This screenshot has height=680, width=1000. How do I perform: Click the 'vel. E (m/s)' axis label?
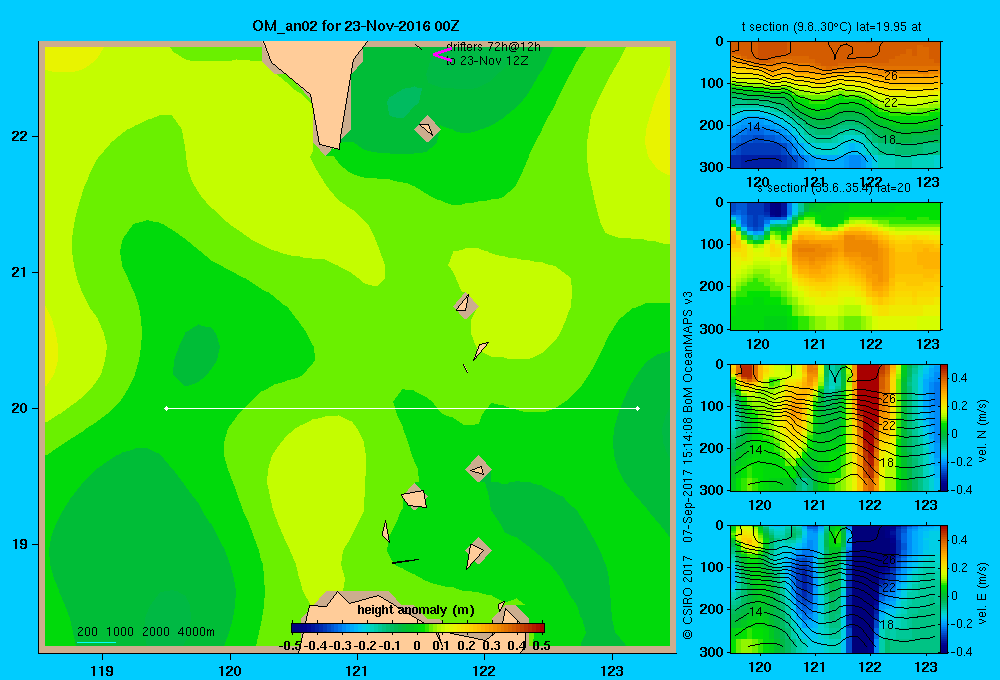tap(983, 593)
